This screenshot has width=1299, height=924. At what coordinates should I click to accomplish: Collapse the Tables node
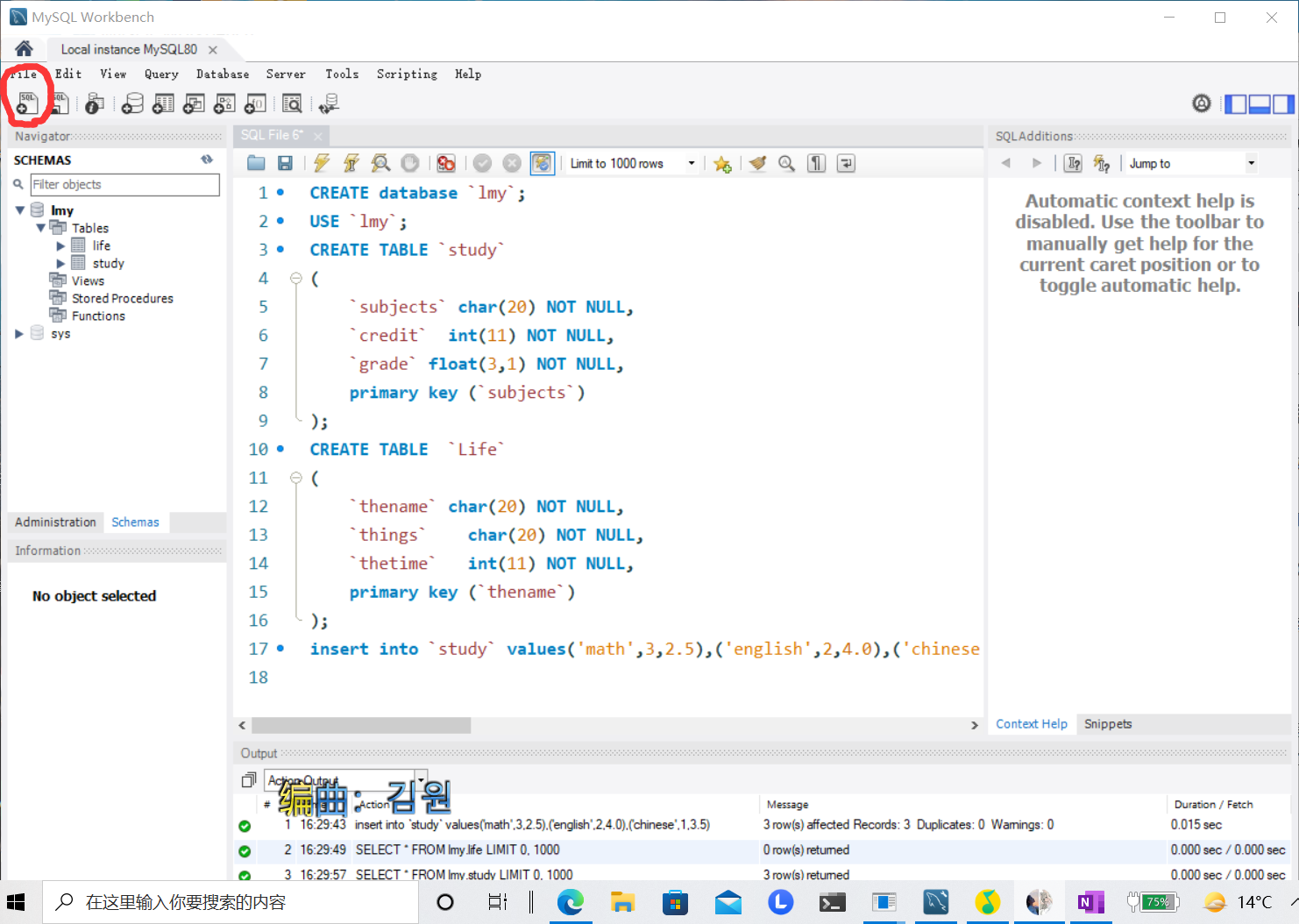pos(40,228)
